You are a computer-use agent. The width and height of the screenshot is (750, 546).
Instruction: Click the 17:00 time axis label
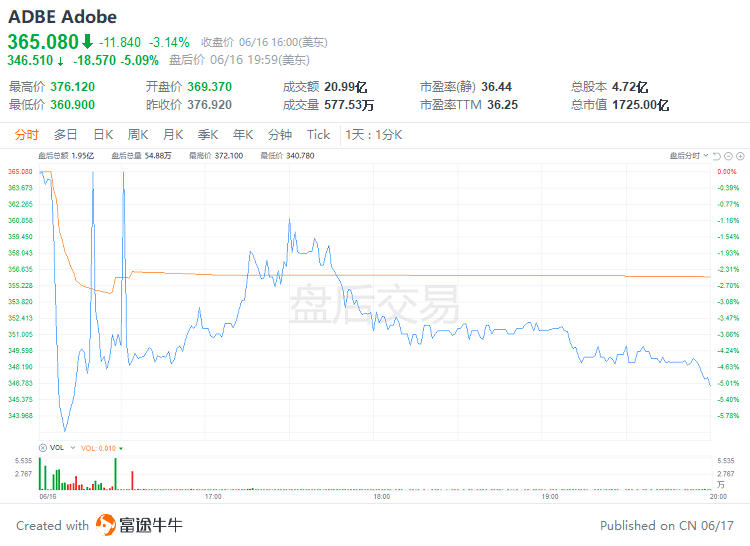(213, 497)
